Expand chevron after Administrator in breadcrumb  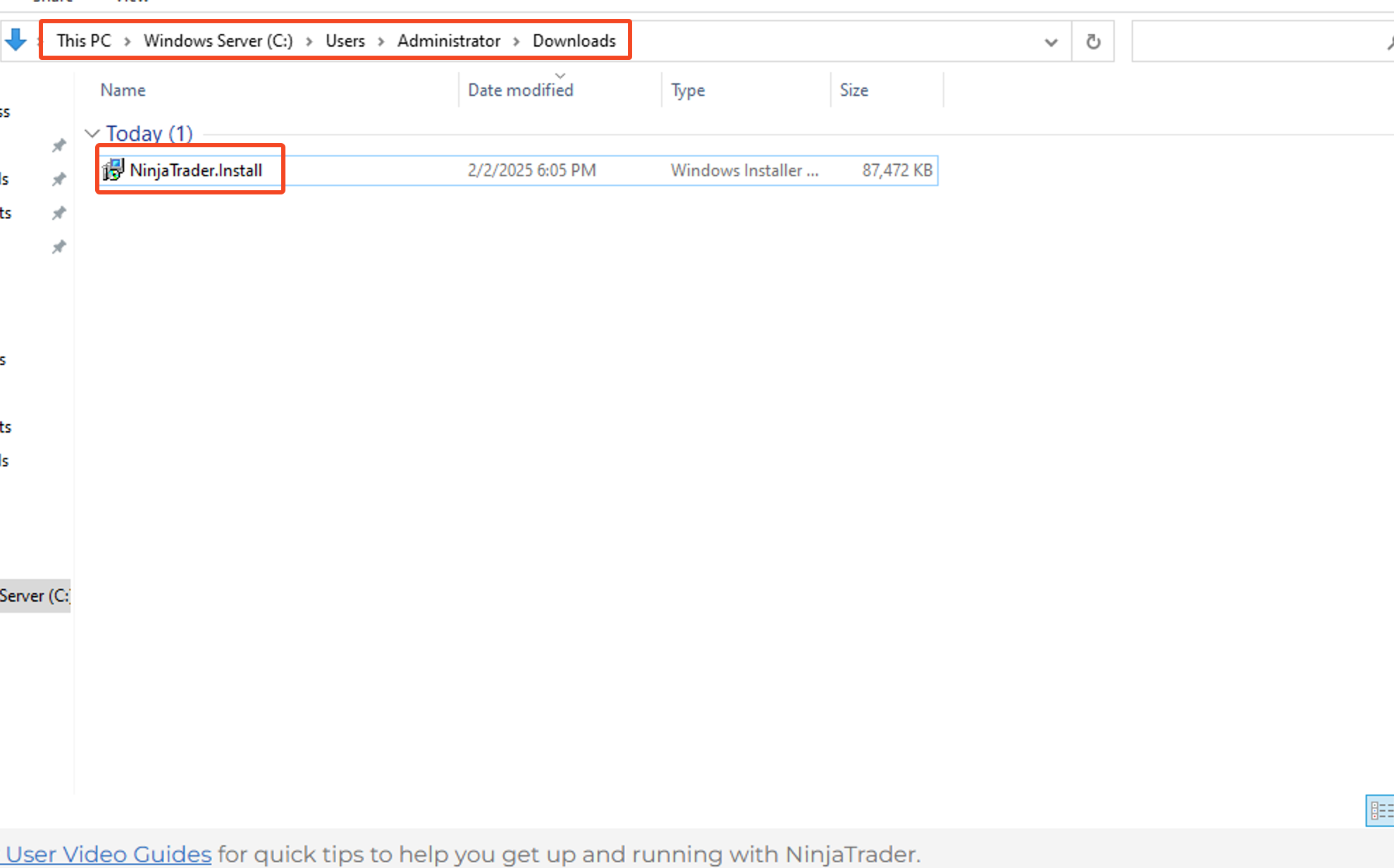coord(517,42)
